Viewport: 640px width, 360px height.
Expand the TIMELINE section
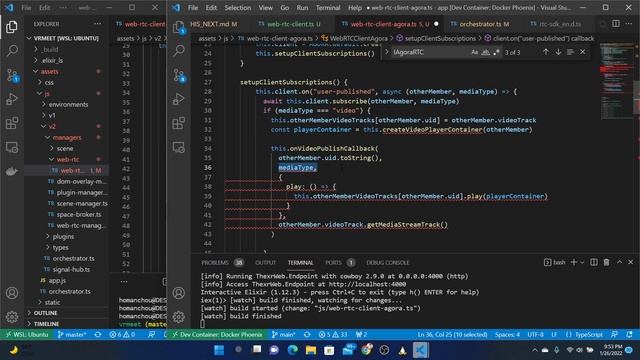pyautogui.click(x=46, y=324)
